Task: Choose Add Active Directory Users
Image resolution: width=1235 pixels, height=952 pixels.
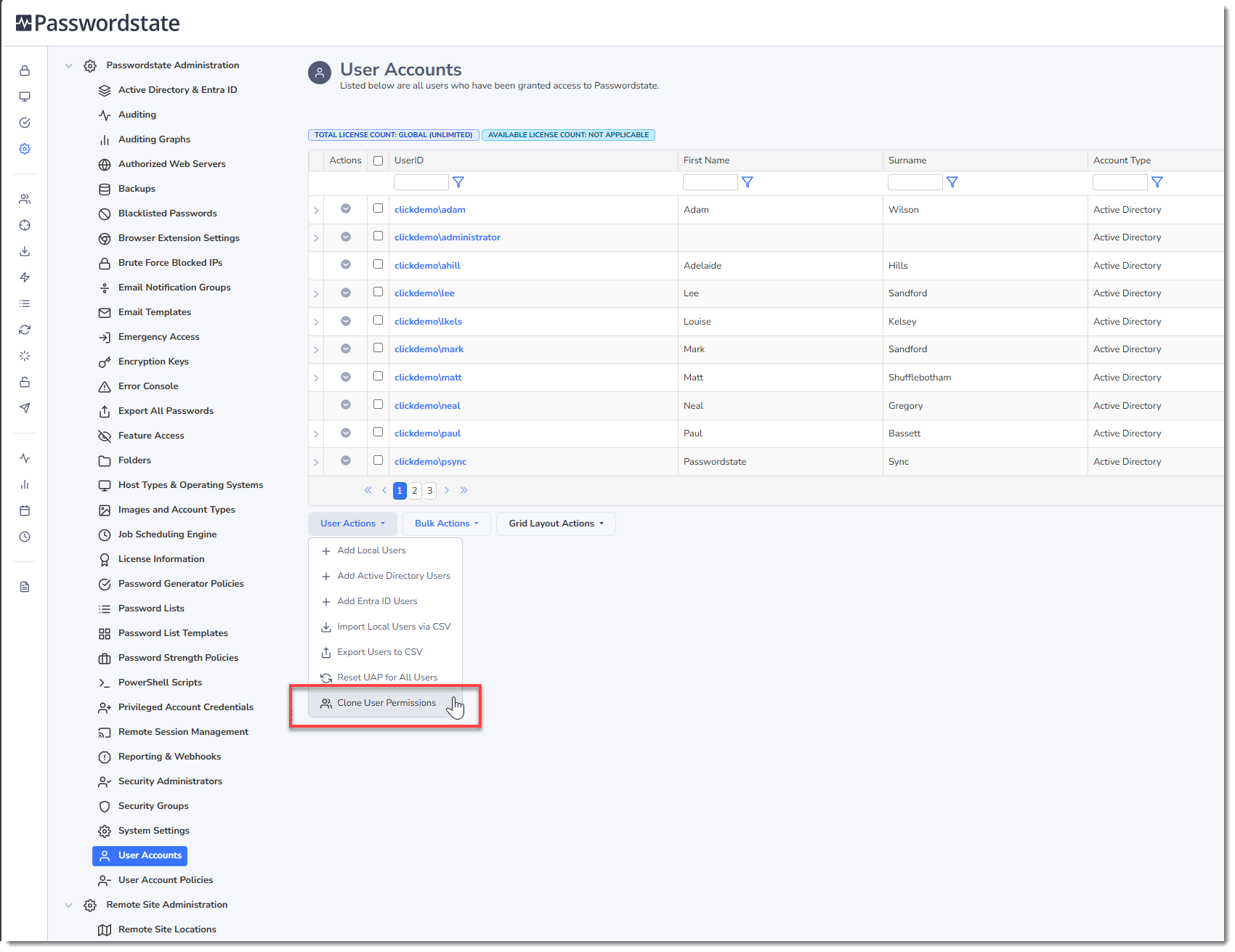Action: (385, 576)
